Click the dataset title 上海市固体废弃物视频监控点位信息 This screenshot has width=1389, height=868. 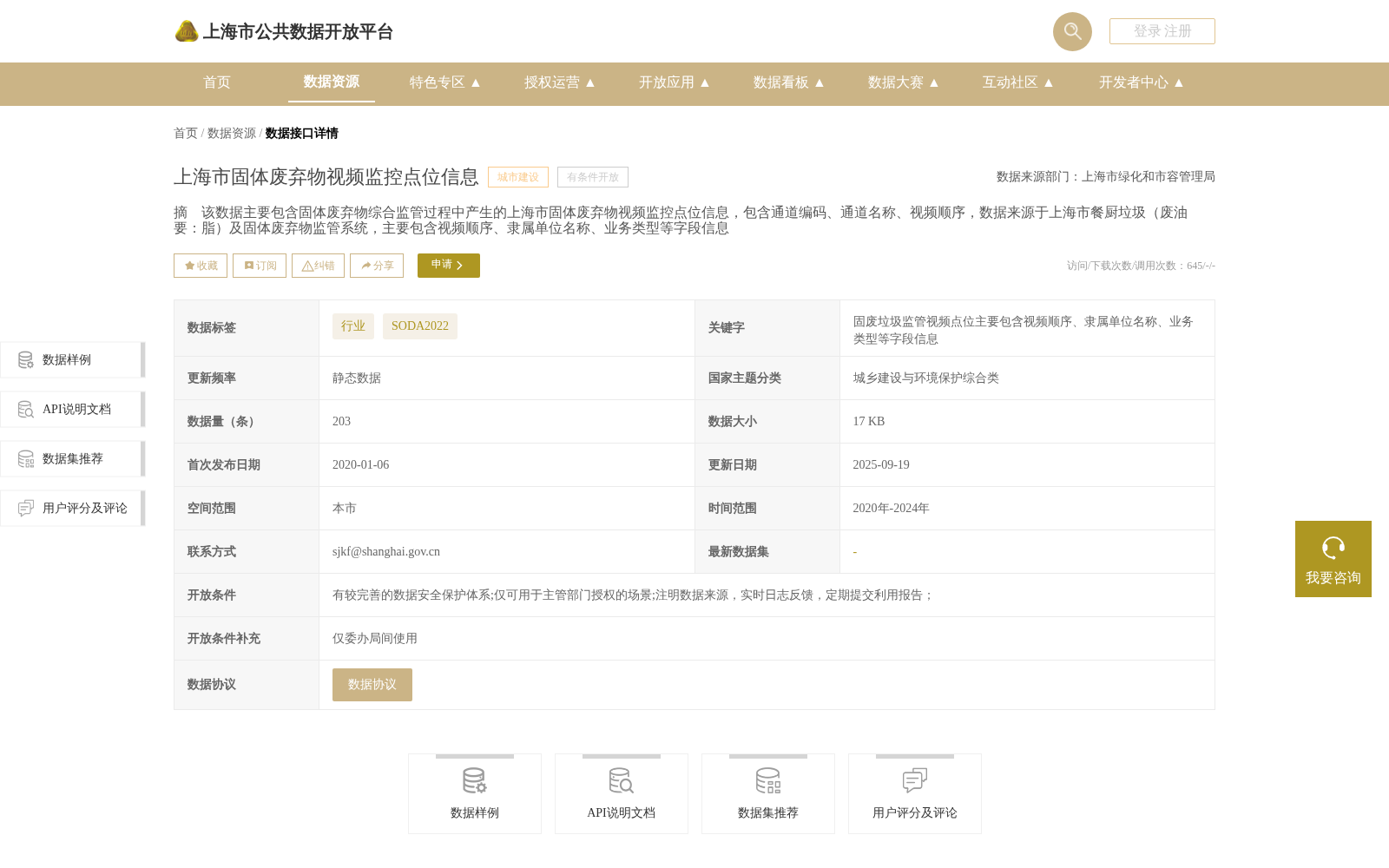[x=326, y=177]
